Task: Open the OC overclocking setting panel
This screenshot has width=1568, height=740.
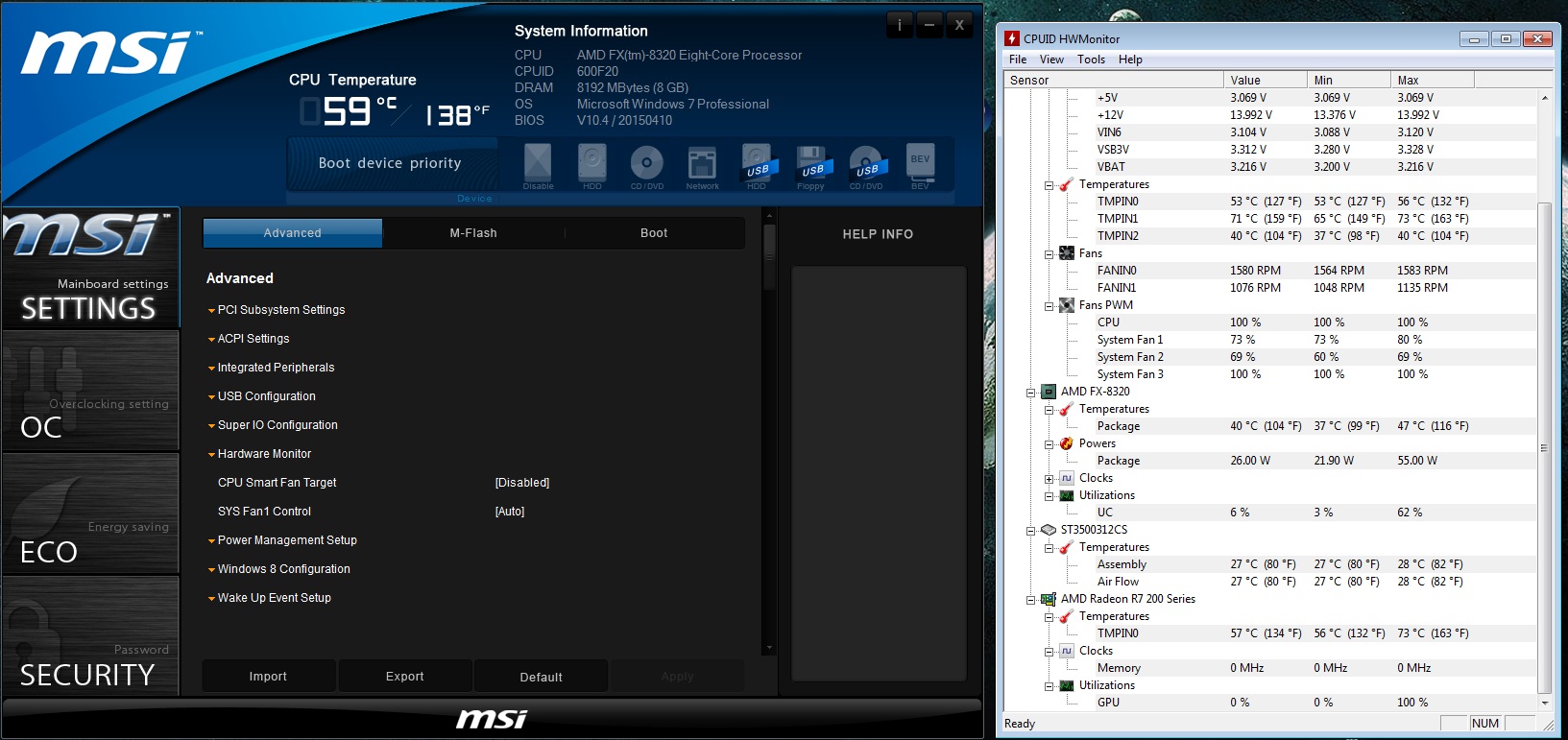Action: tap(91, 391)
